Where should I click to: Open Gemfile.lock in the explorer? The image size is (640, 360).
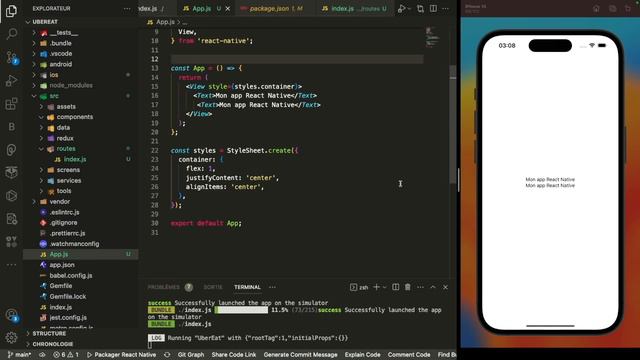[x=67, y=297]
